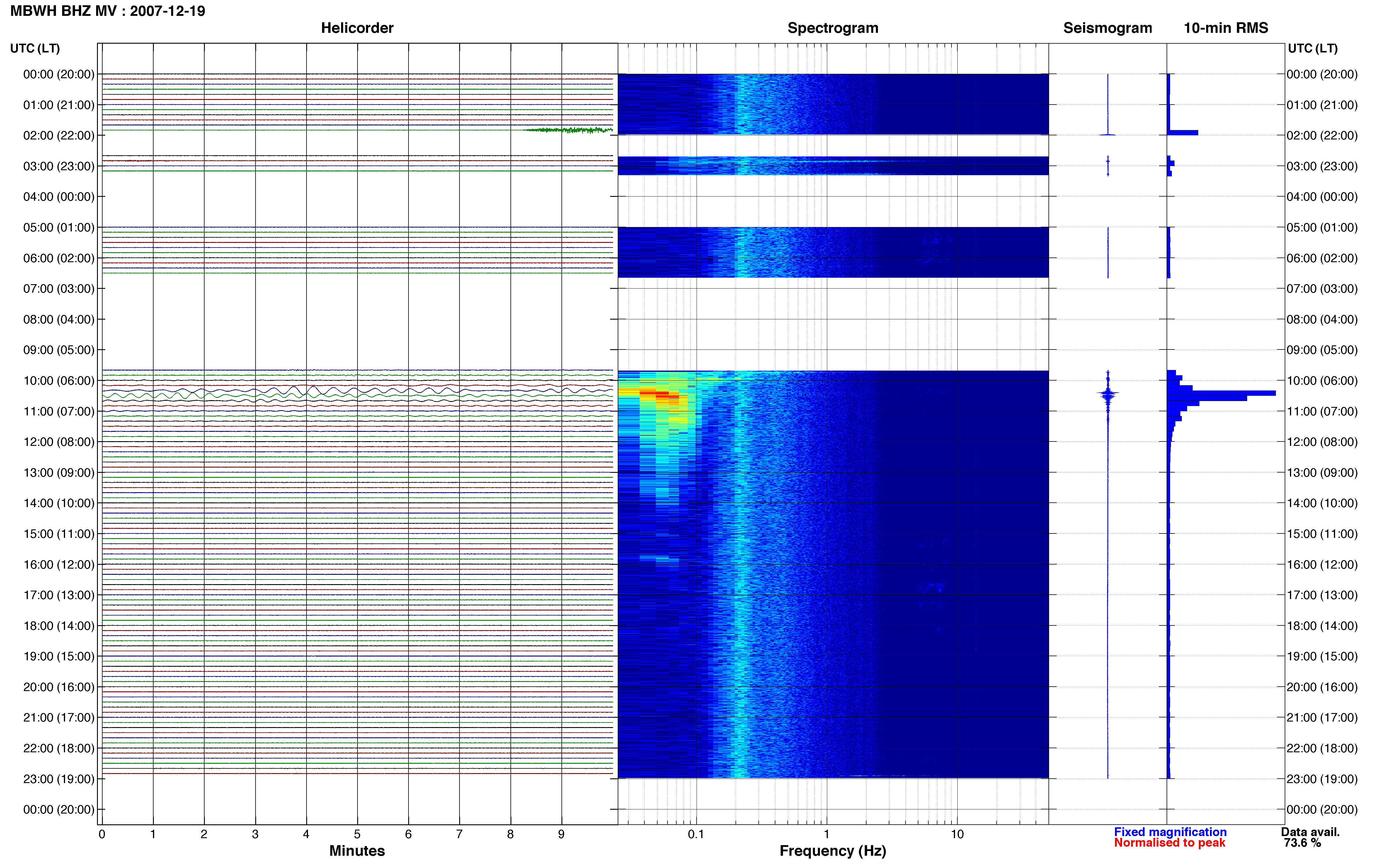Click the green high-frequency burst before 02:00 on helicorder

(x=568, y=130)
